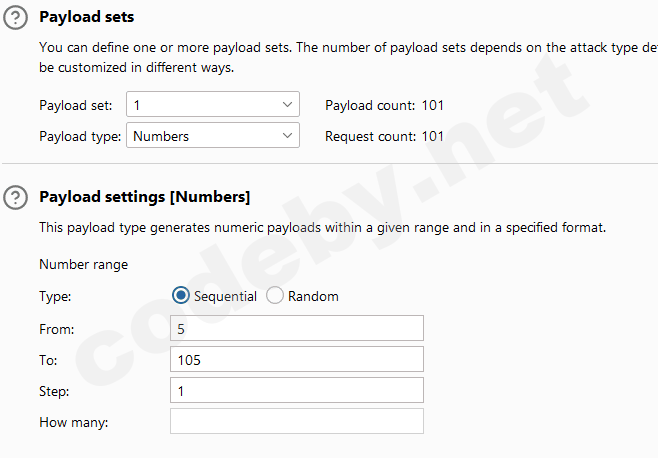
Task: Click the Request count: 101 text
Action: tap(385, 136)
